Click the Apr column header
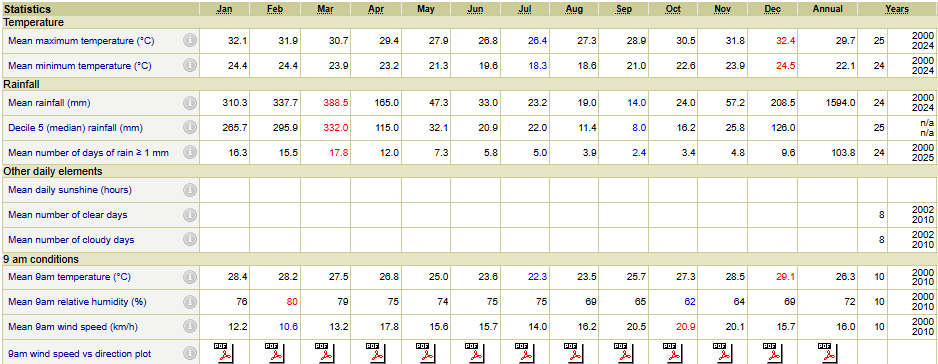Screen dimensions: 938x364 pyautogui.click(x=376, y=9)
